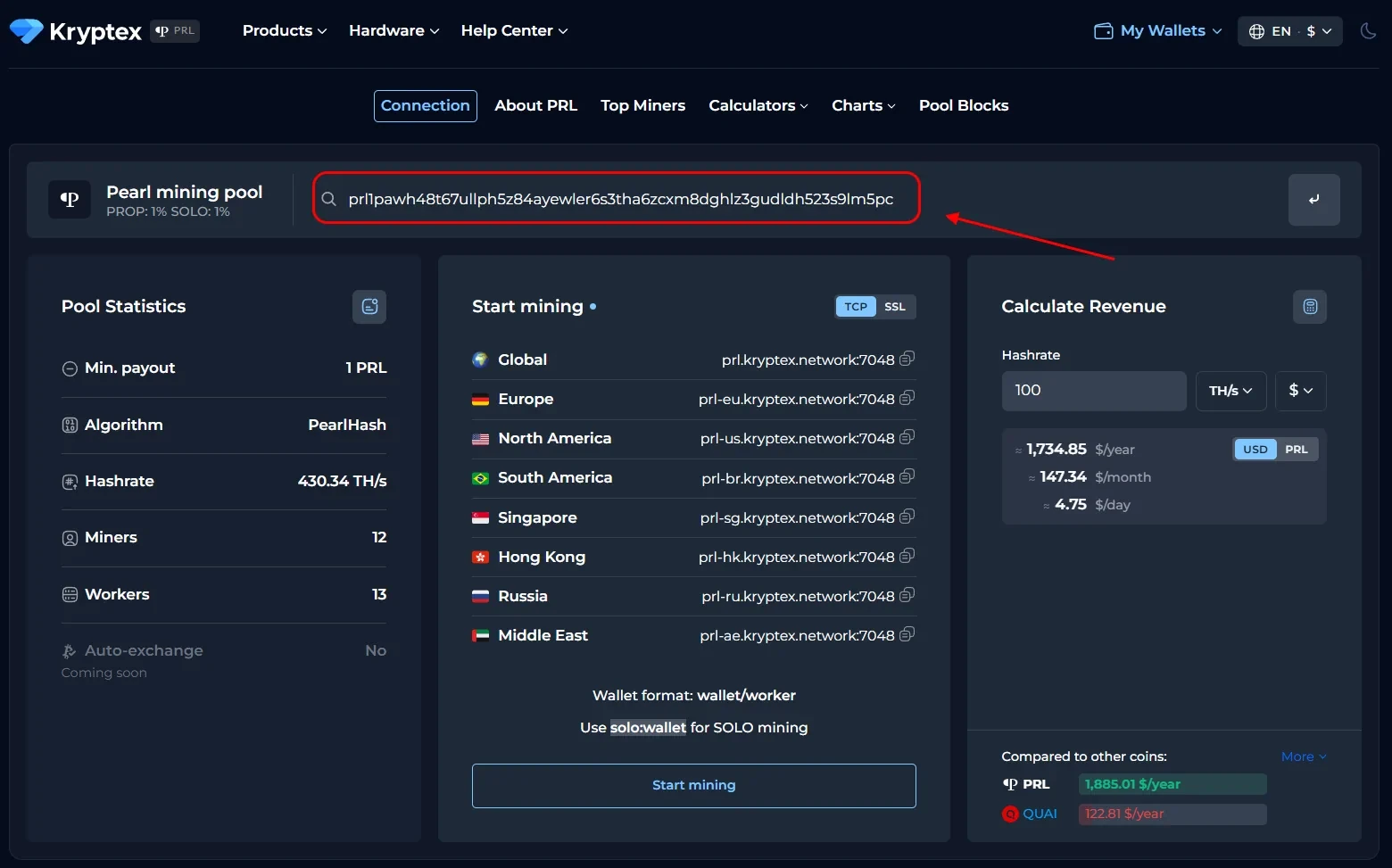The image size is (1392, 868).
Task: Expand the Help Center menu
Action: (x=514, y=30)
